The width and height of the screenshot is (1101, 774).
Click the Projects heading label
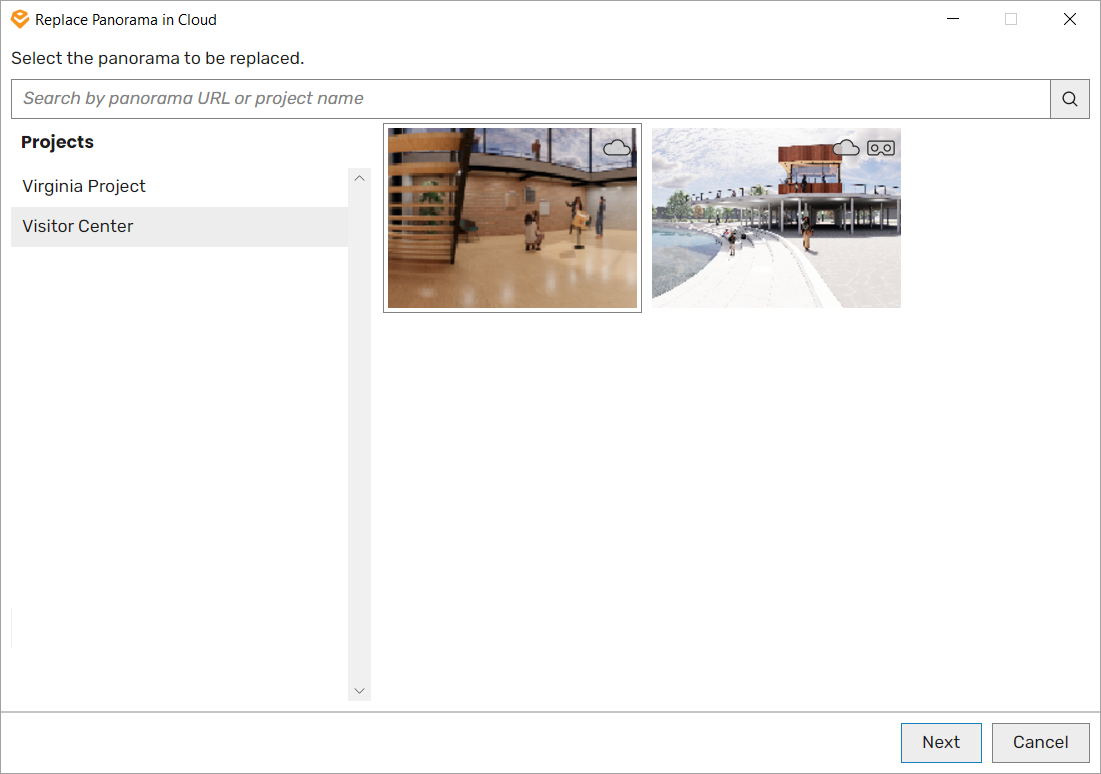58,142
